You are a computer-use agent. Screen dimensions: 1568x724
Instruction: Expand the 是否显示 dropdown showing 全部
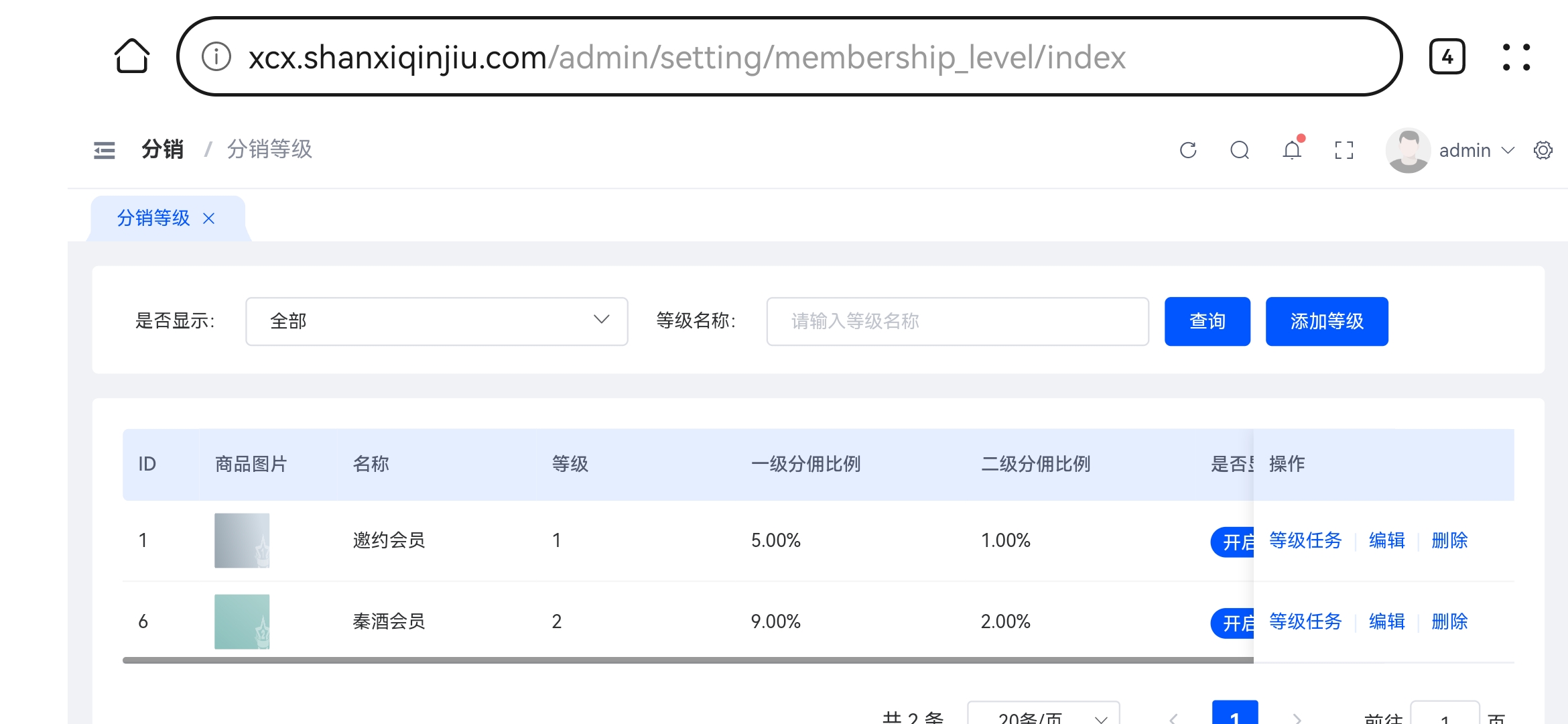pyautogui.click(x=437, y=321)
